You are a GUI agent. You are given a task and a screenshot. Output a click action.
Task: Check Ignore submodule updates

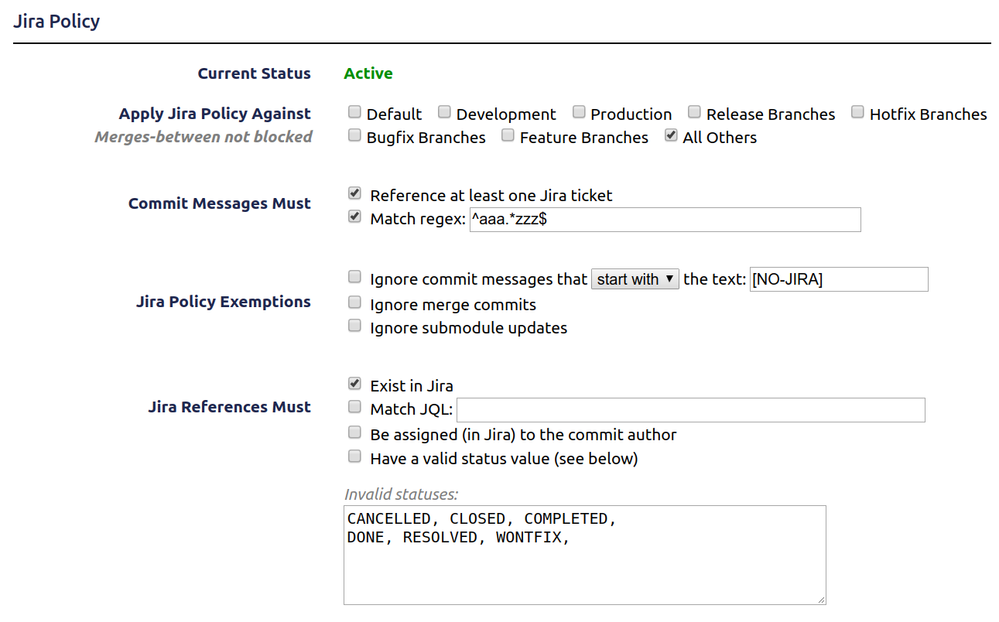pyautogui.click(x=354, y=326)
